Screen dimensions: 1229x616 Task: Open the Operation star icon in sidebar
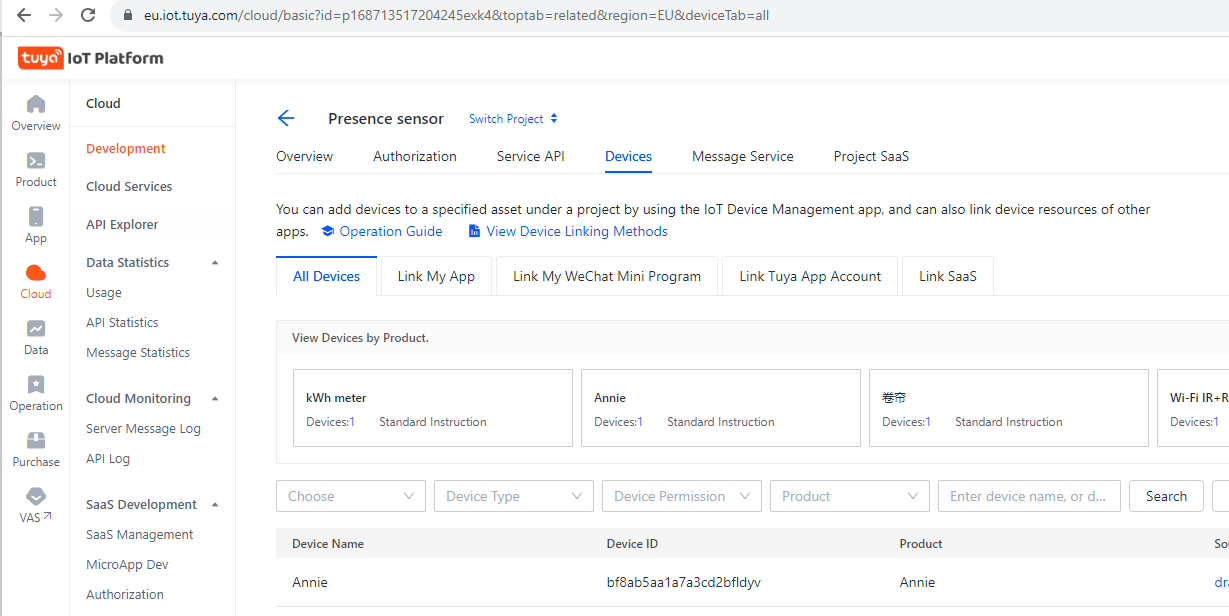point(36,384)
